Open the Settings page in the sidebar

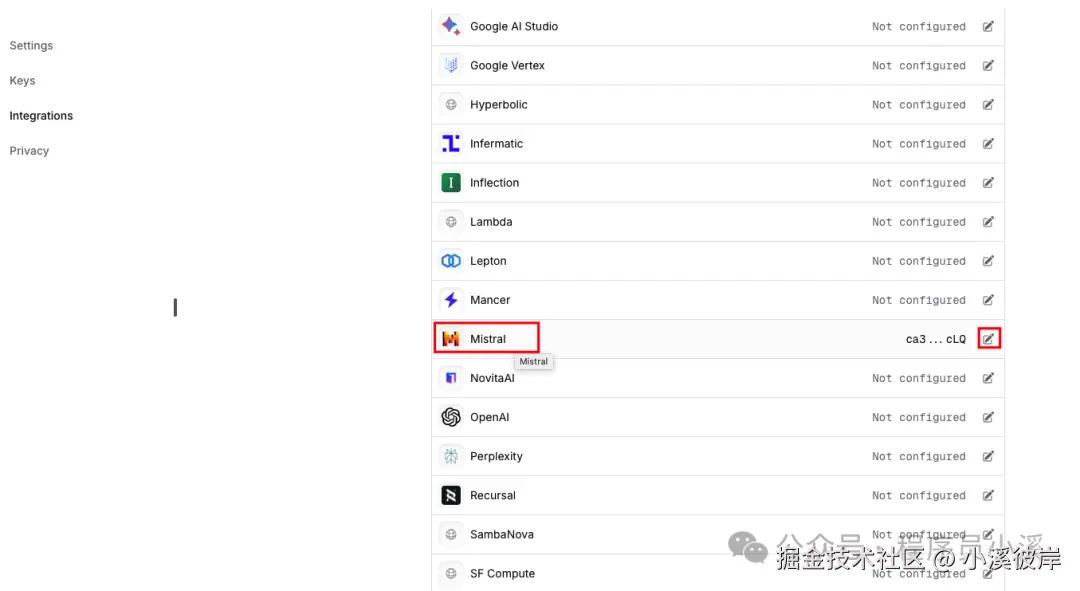coord(31,45)
